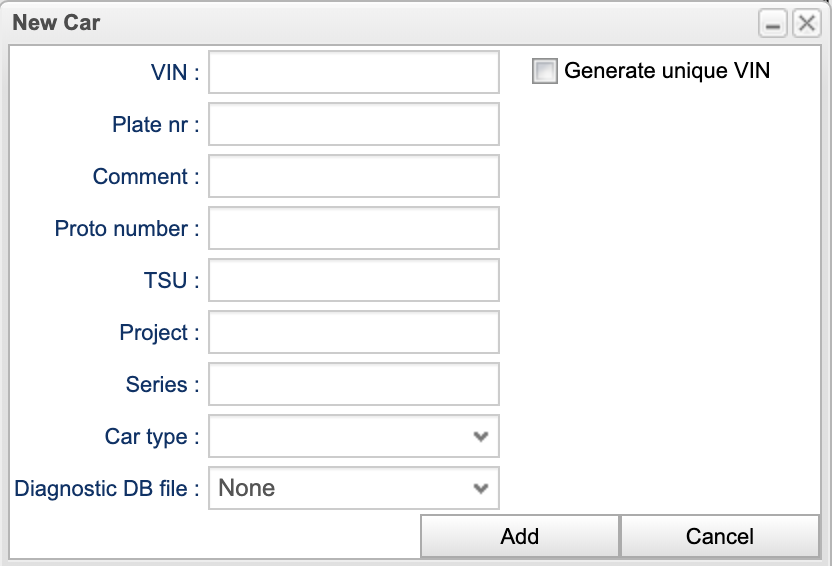Click the New Car title bar text
This screenshot has height=566, width=832.
[56, 22]
